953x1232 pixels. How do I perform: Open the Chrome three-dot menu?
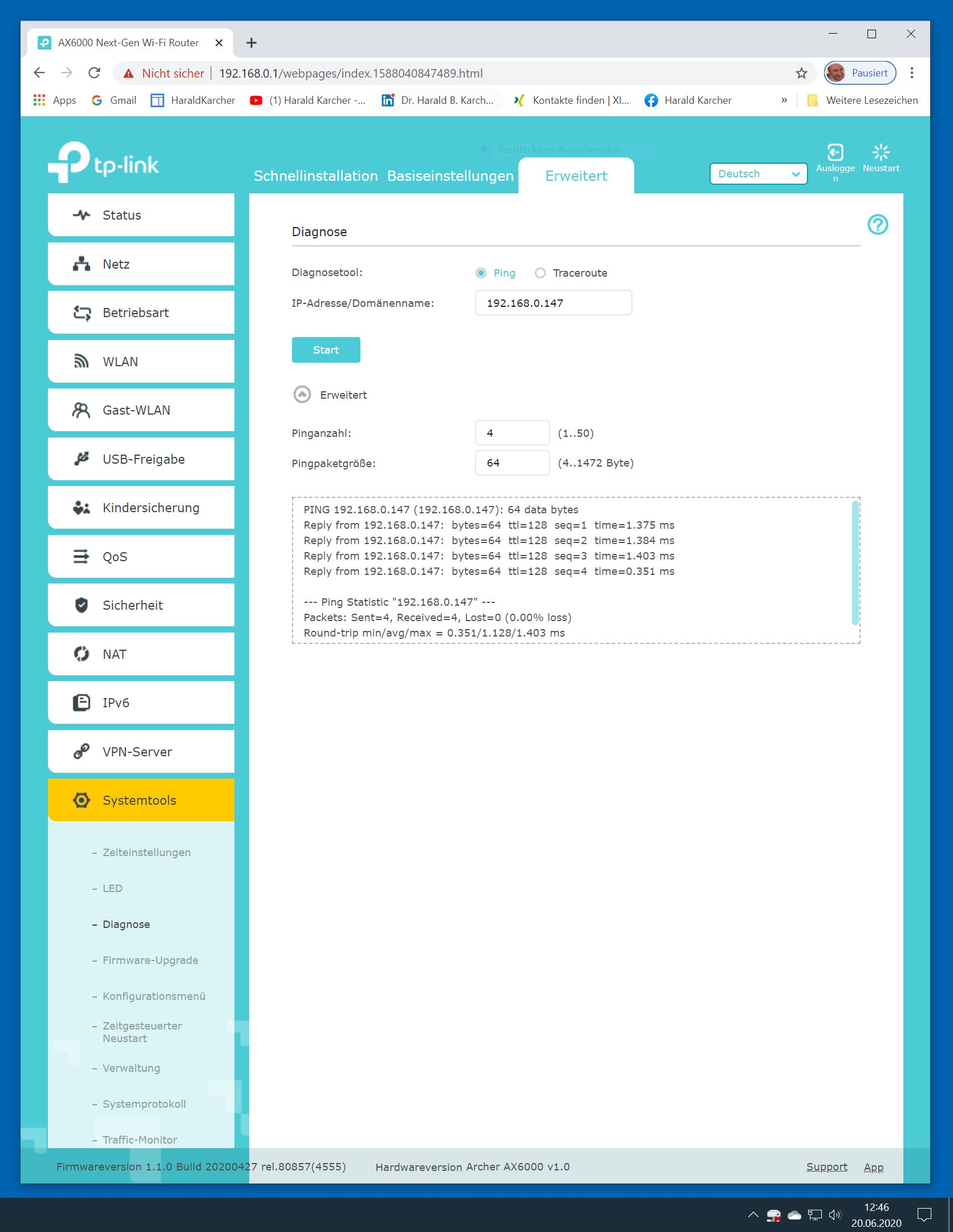tap(912, 73)
